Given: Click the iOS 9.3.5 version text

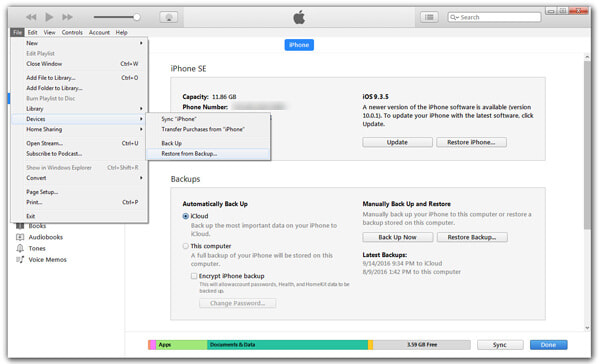Looking at the screenshot, I should [x=375, y=97].
